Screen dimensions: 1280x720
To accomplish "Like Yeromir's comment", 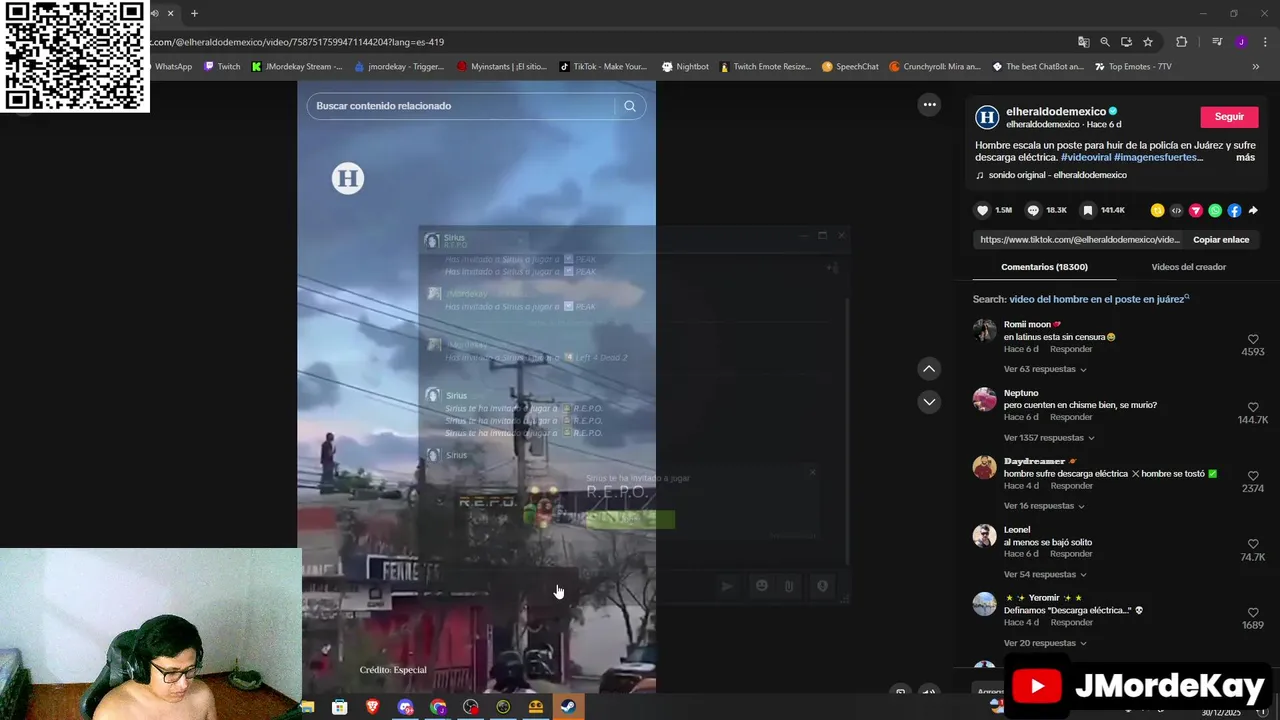I will 1253,613.
